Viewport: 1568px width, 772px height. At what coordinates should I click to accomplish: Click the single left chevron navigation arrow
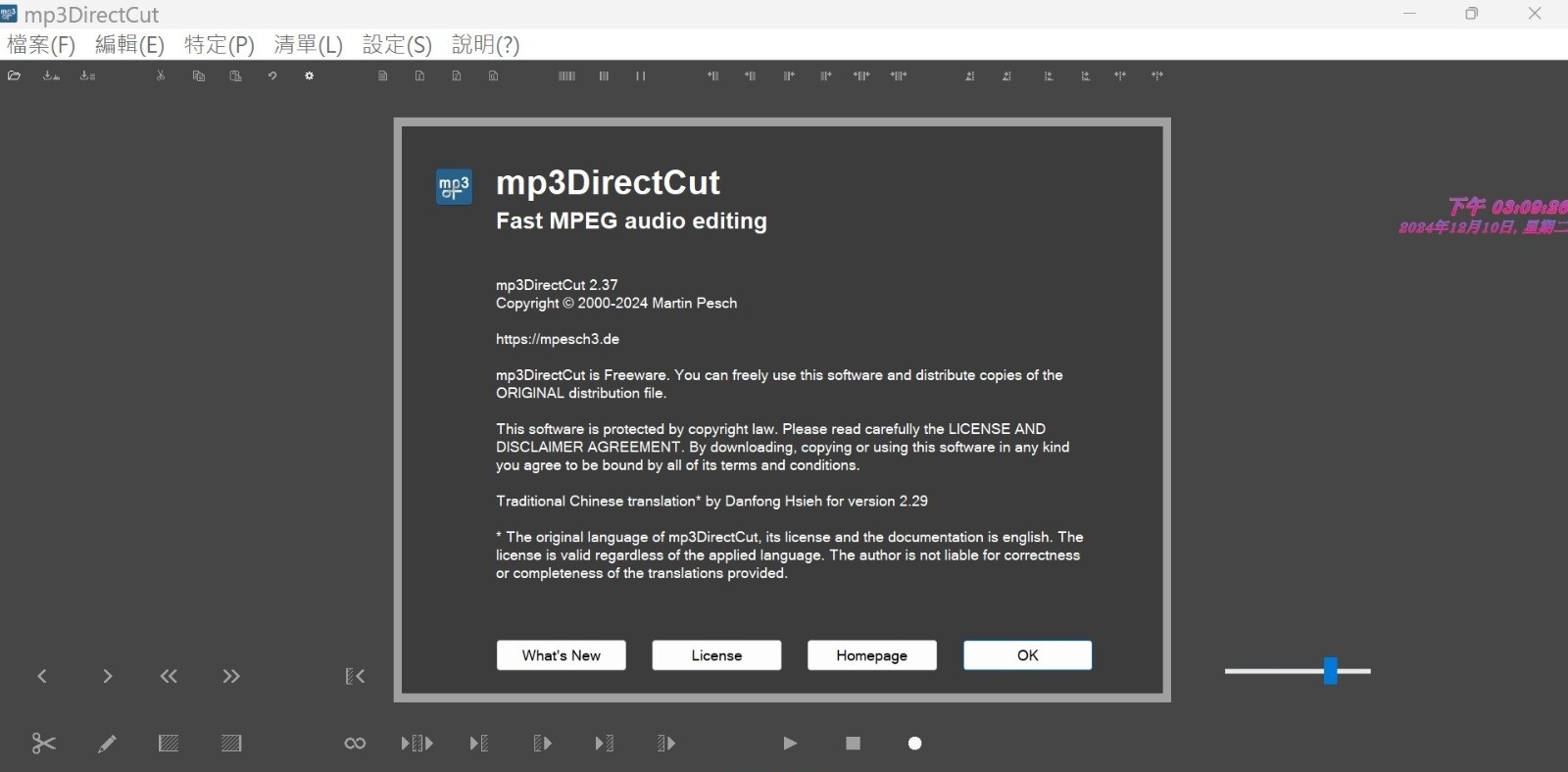pos(42,676)
